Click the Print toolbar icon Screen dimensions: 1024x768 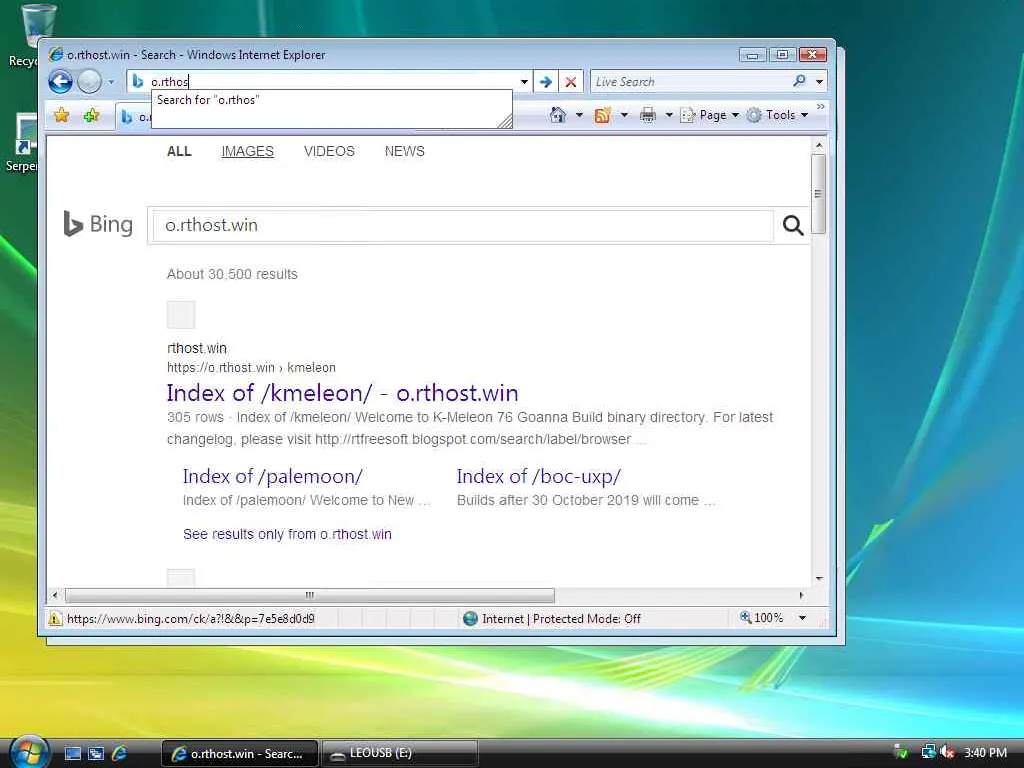[648, 116]
